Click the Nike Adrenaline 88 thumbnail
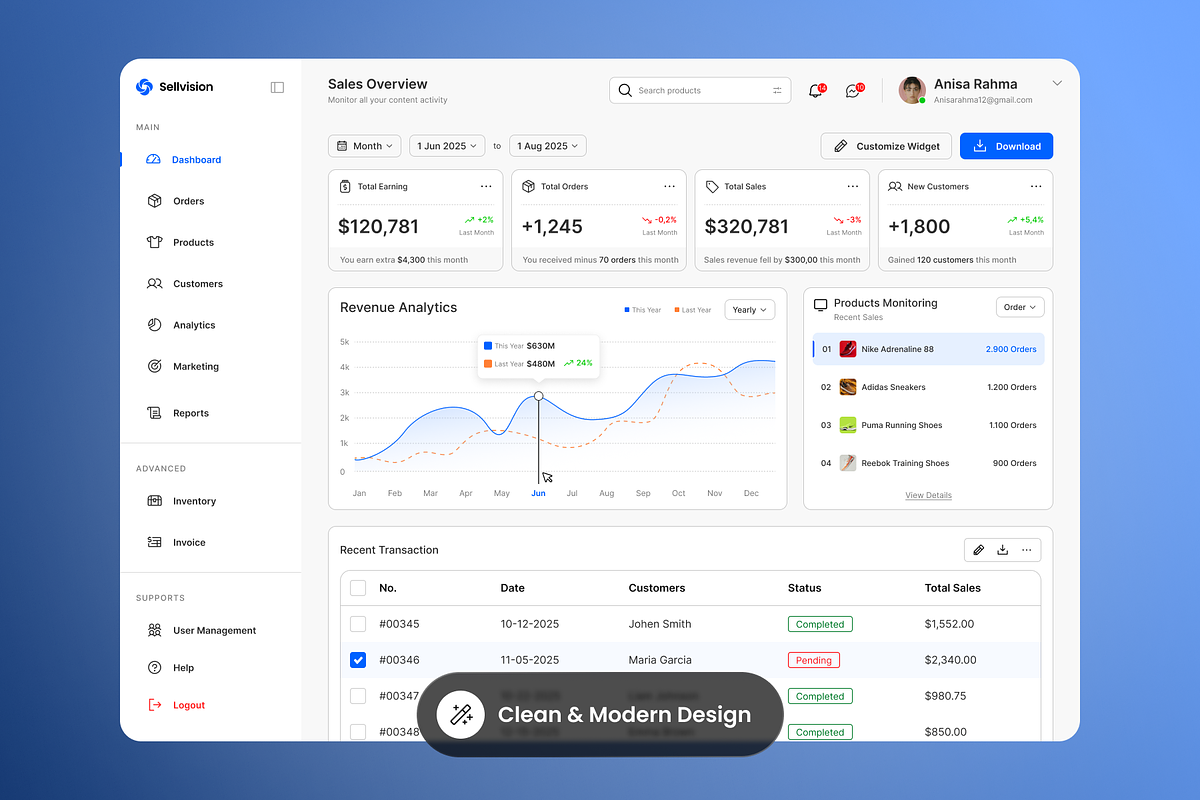1200x800 pixels. [848, 349]
